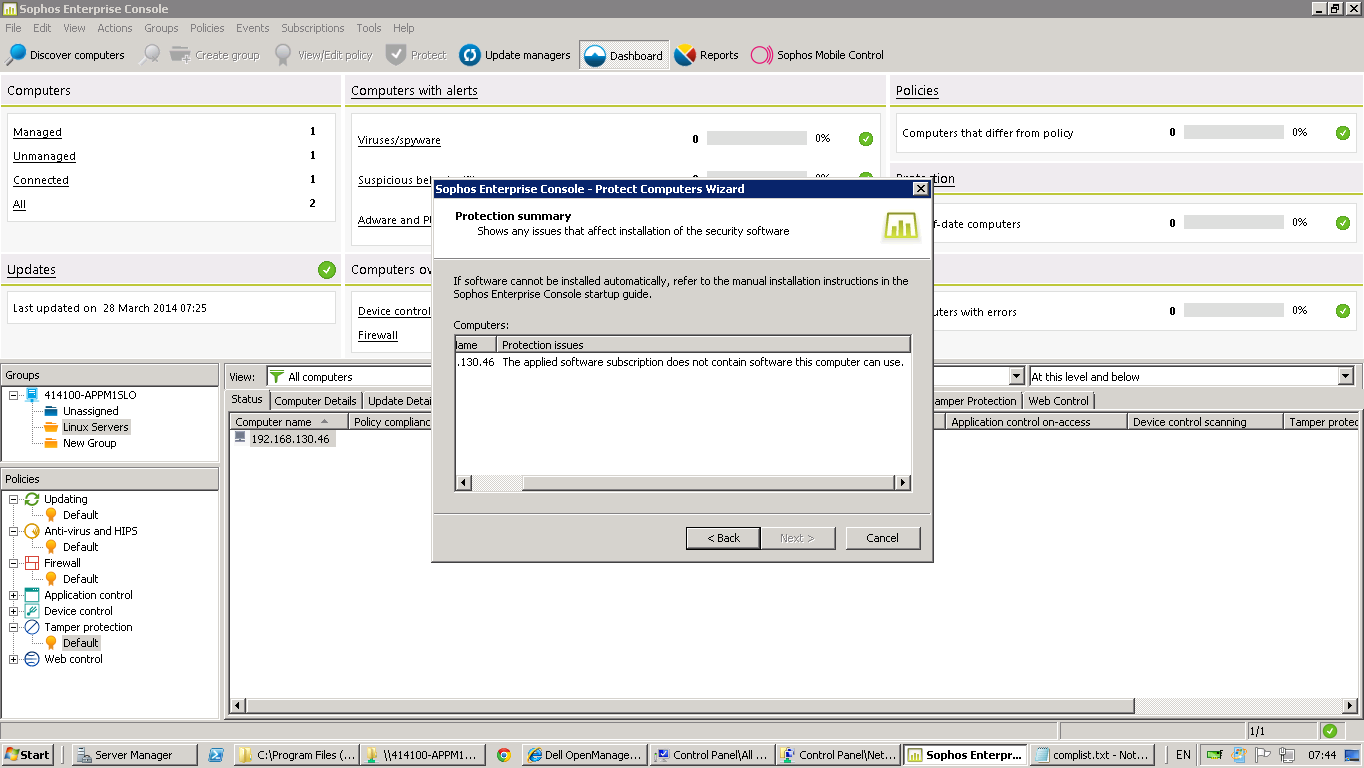Select the 192.168.130.46 computer row
Image resolution: width=1364 pixels, height=768 pixels.
(290, 439)
